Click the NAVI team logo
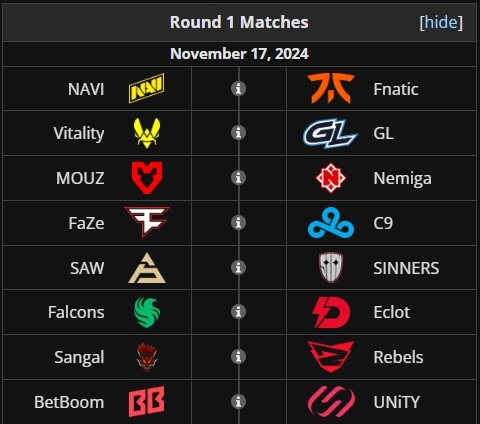 pos(147,88)
